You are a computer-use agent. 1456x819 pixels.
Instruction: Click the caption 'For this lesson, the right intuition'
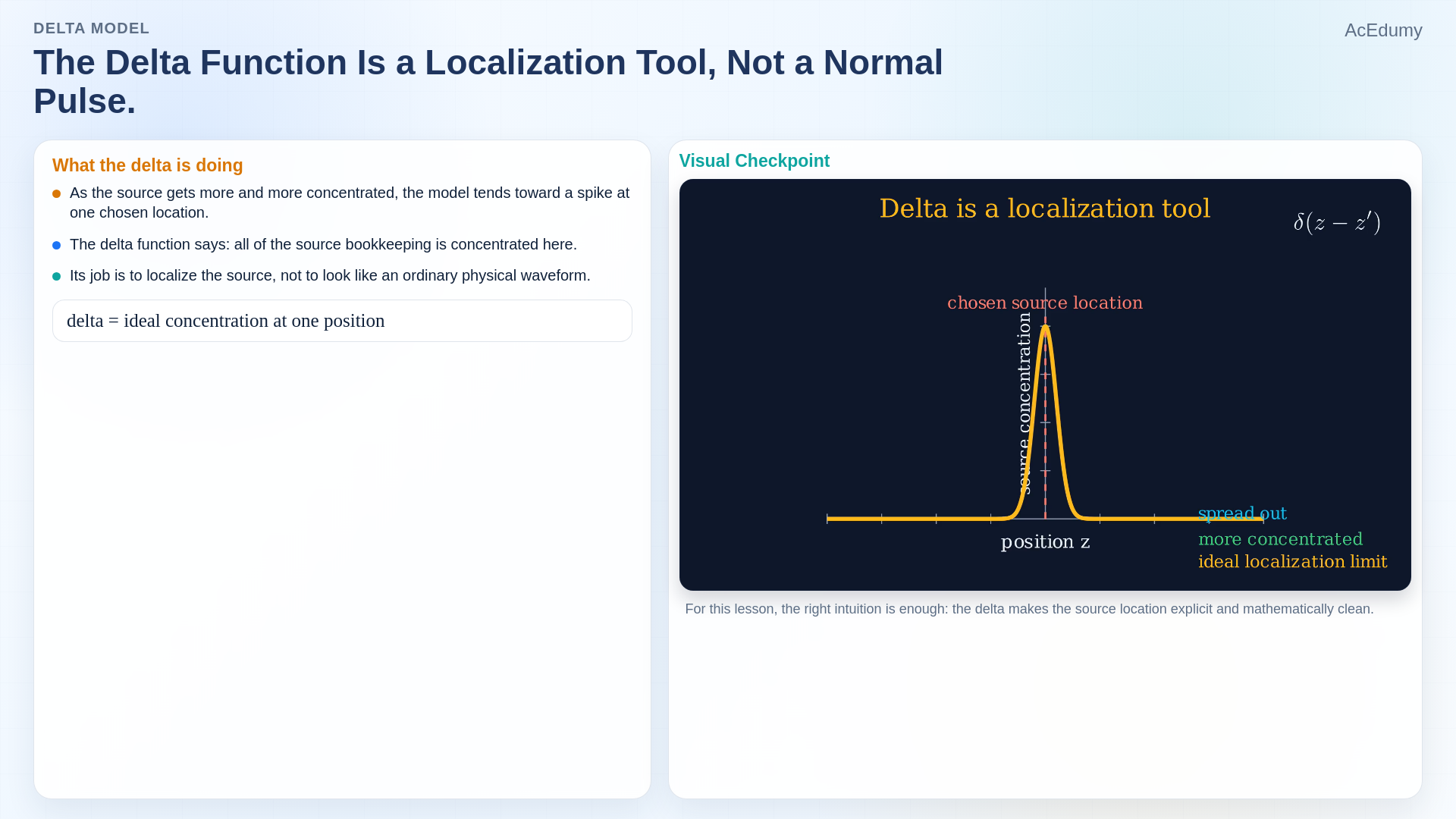click(x=1029, y=609)
